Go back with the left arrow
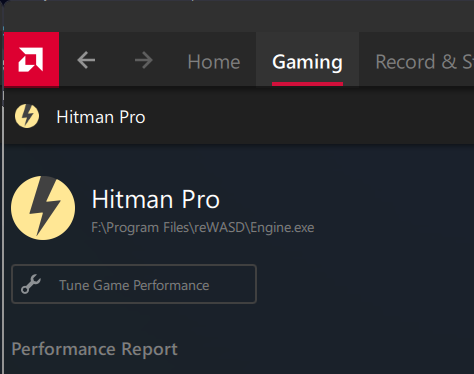 [86, 60]
